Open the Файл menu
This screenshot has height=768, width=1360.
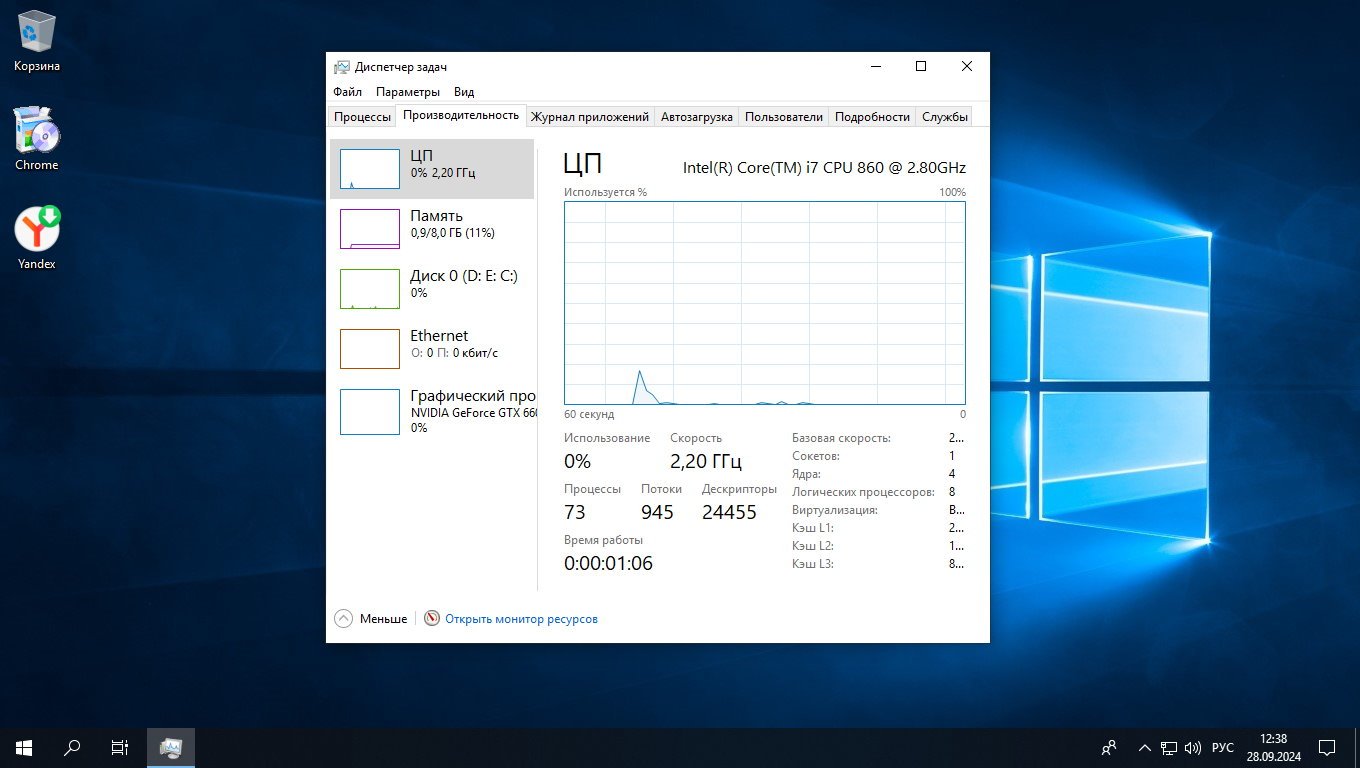(x=347, y=92)
